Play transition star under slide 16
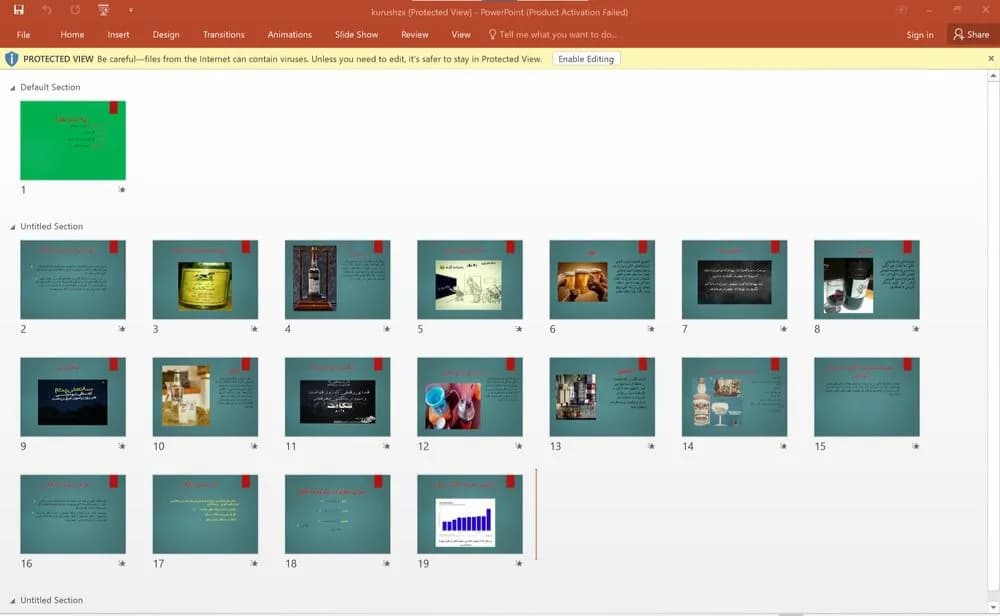 122,564
